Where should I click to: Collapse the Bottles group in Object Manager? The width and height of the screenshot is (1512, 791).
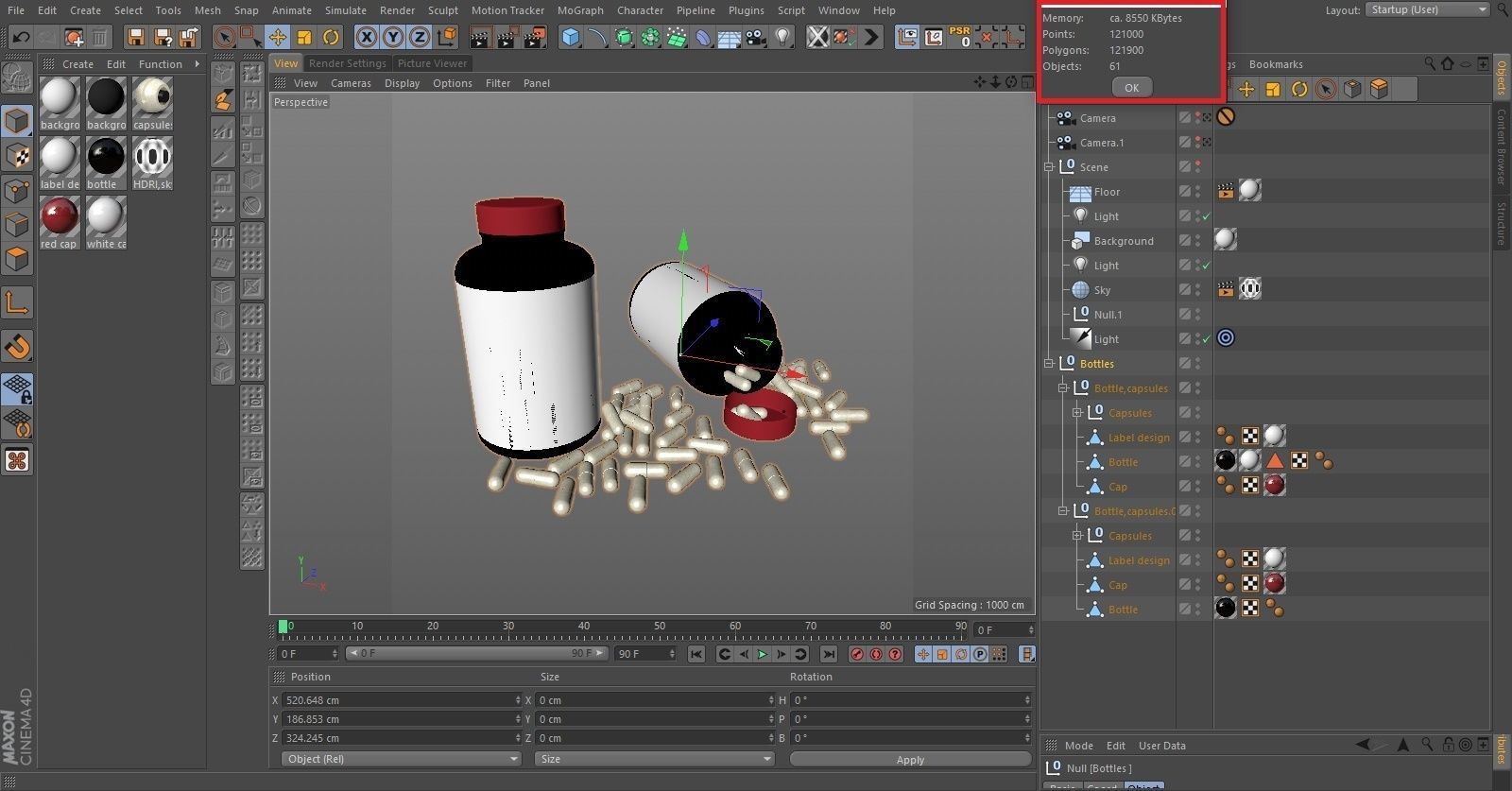(x=1049, y=364)
